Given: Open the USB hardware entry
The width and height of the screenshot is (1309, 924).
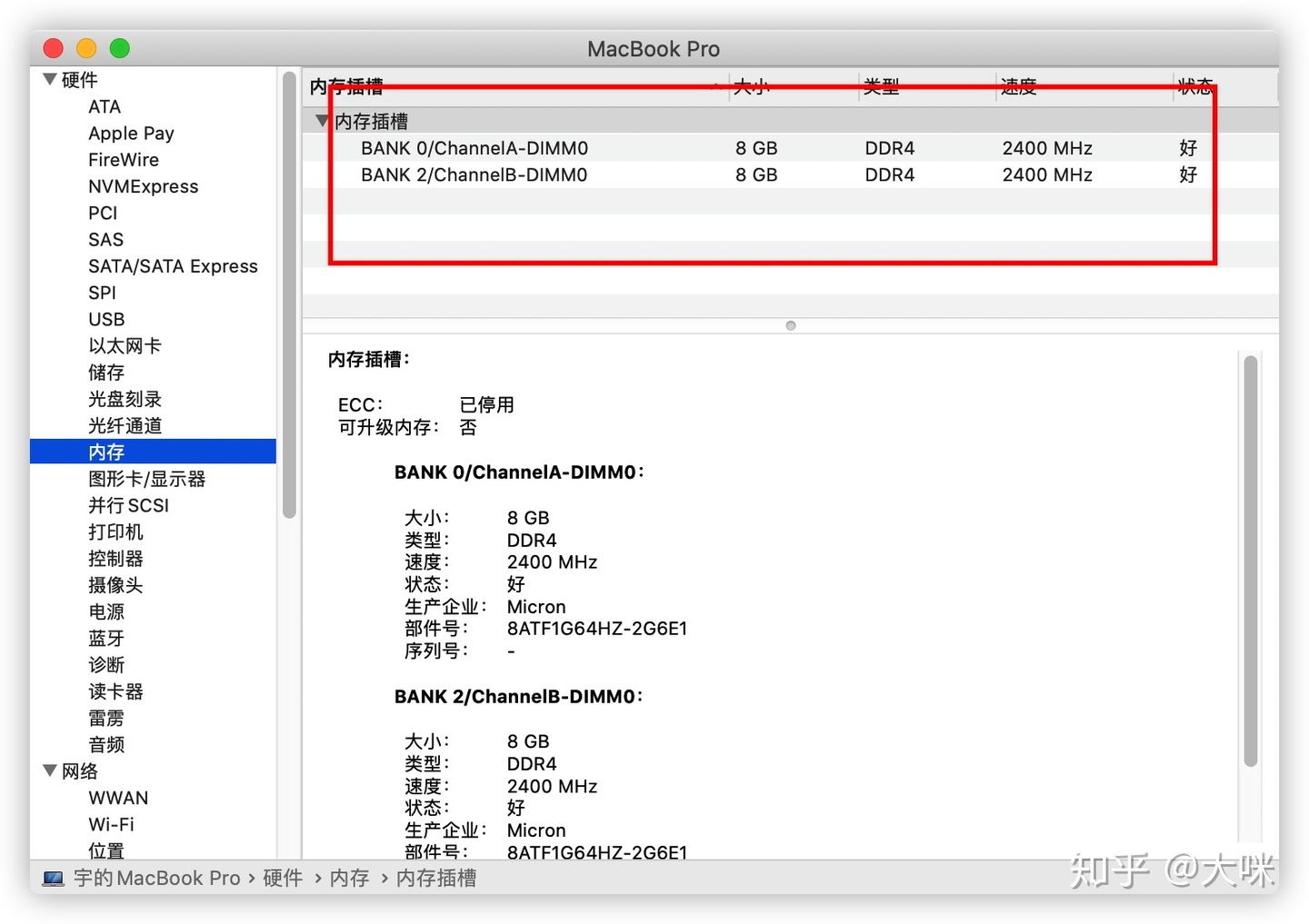Looking at the screenshot, I should point(106,319).
